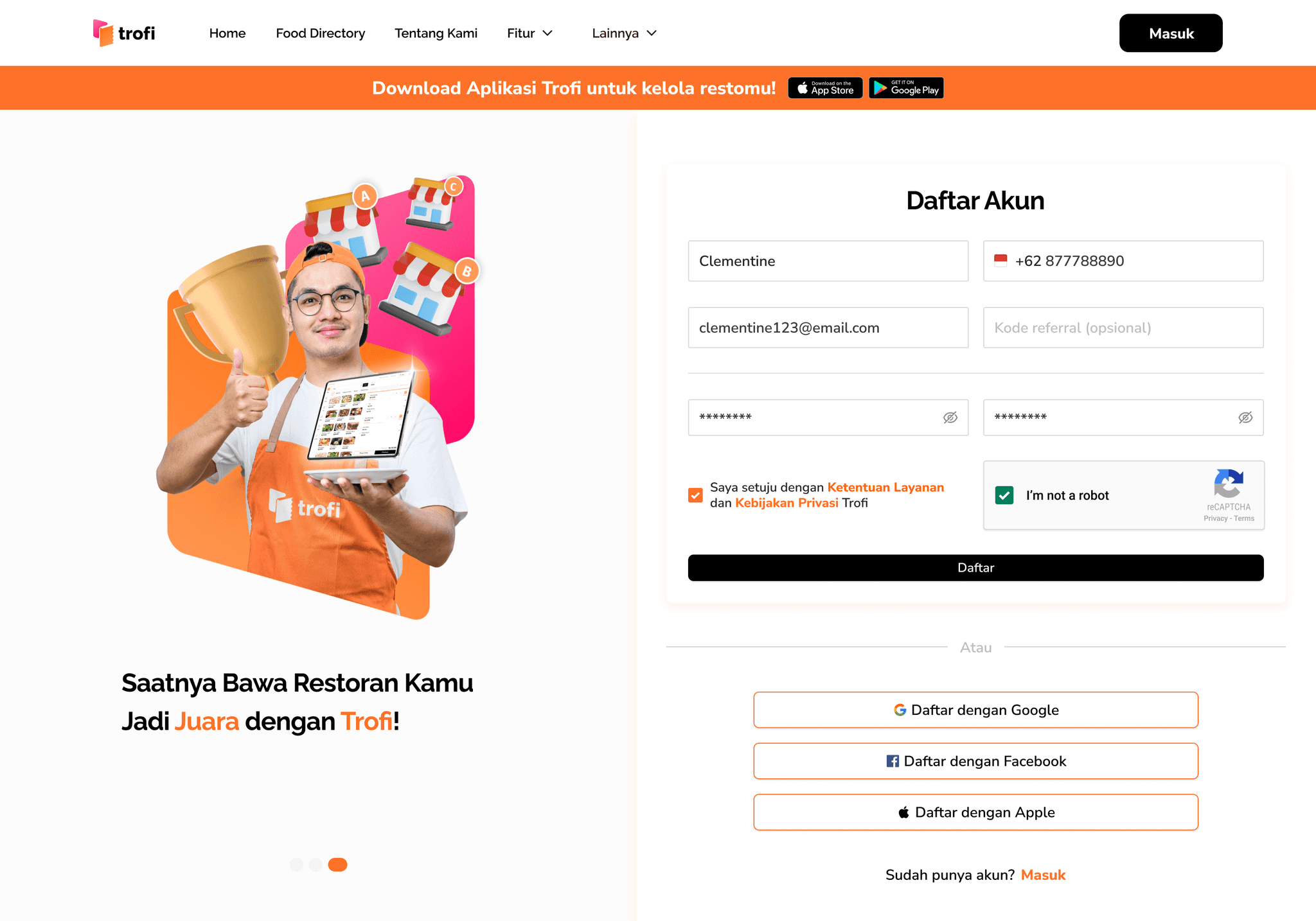Expand the Lainnya dropdown menu
Image resolution: width=1316 pixels, height=921 pixels.
tap(624, 33)
